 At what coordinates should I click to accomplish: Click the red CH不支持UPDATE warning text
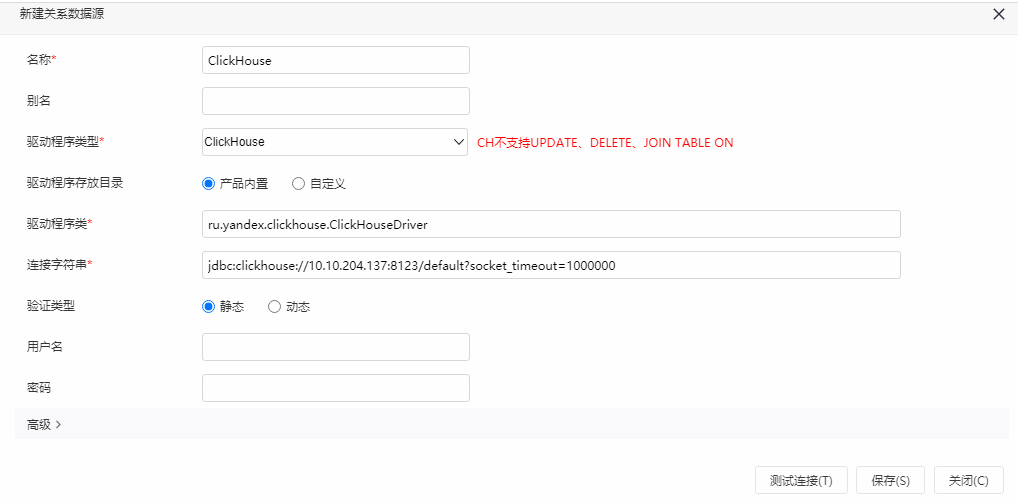coord(605,143)
